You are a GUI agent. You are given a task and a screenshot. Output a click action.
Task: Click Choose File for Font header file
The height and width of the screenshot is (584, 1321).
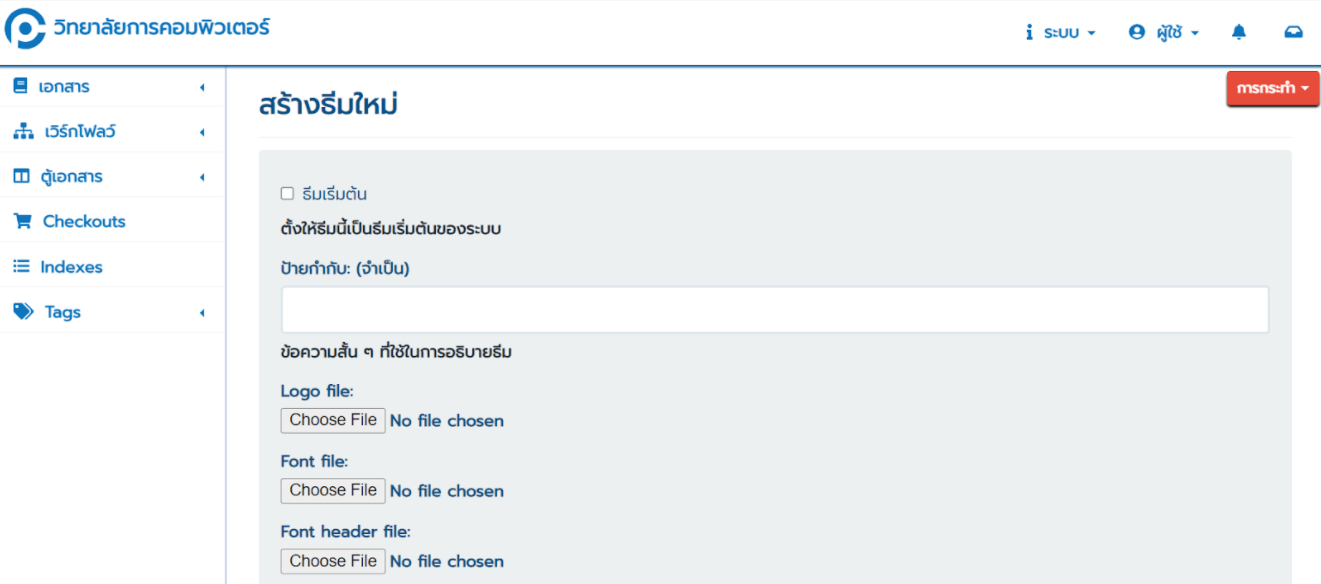point(333,561)
